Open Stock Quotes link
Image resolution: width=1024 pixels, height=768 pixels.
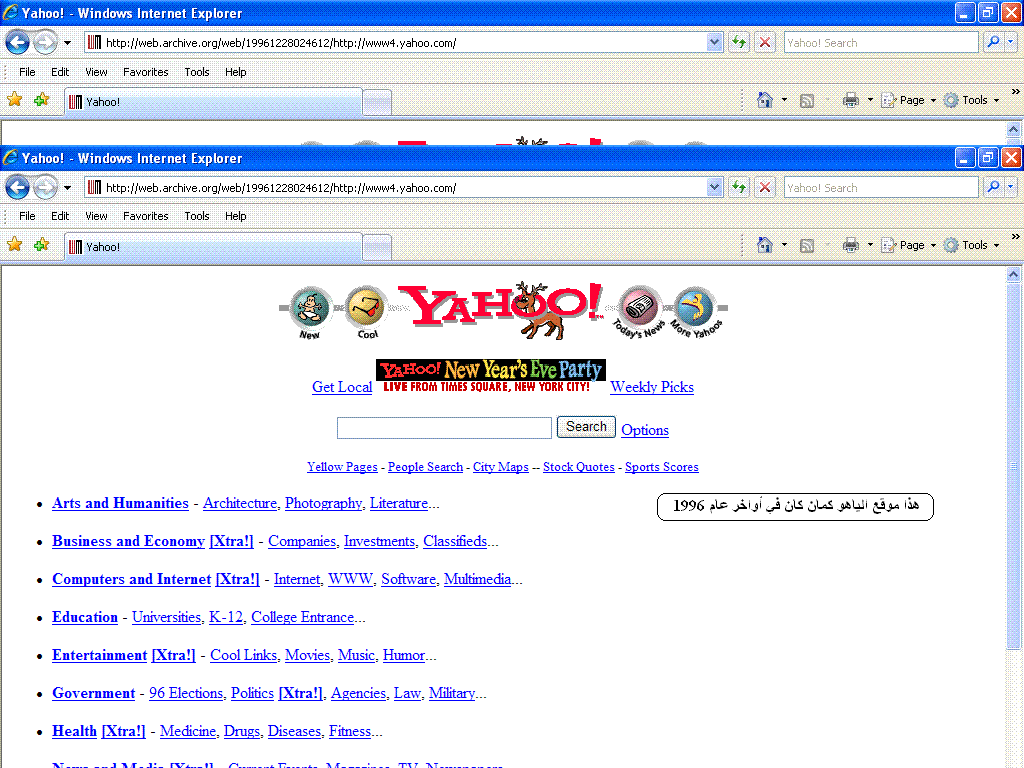point(579,467)
